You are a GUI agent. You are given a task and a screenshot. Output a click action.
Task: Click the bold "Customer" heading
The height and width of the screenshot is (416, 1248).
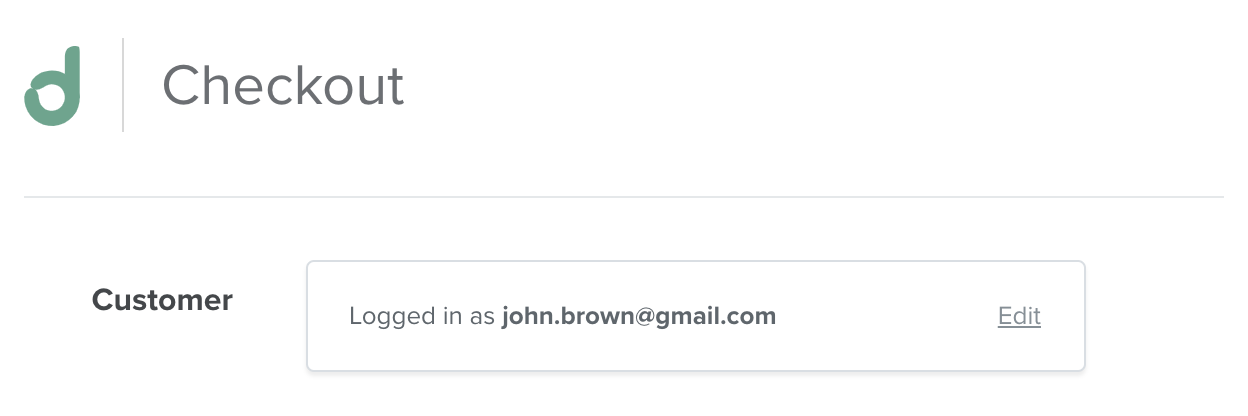(x=162, y=299)
